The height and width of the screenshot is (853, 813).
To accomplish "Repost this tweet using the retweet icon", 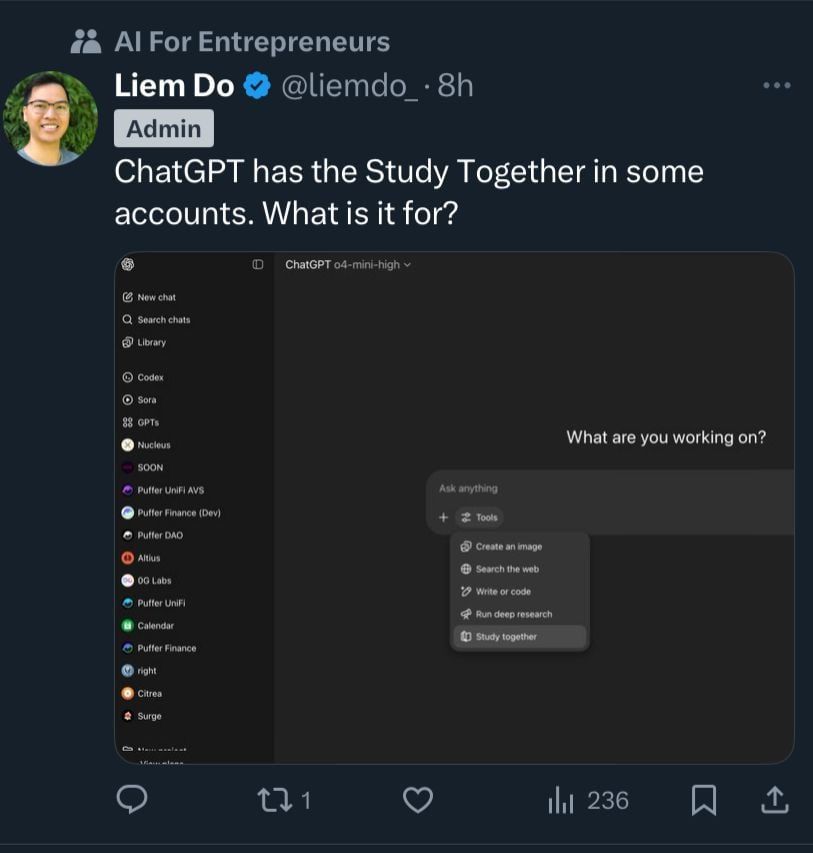I will point(272,799).
